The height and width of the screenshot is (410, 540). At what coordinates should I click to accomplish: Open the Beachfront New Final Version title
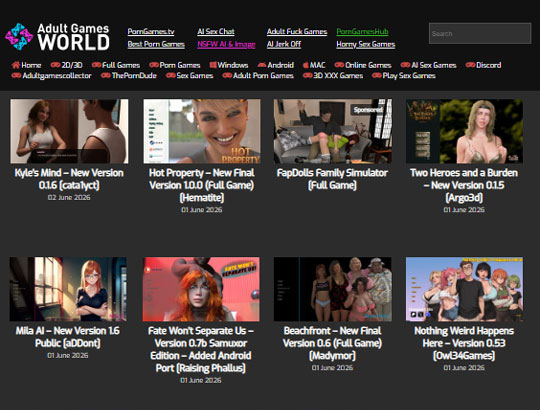pos(332,343)
